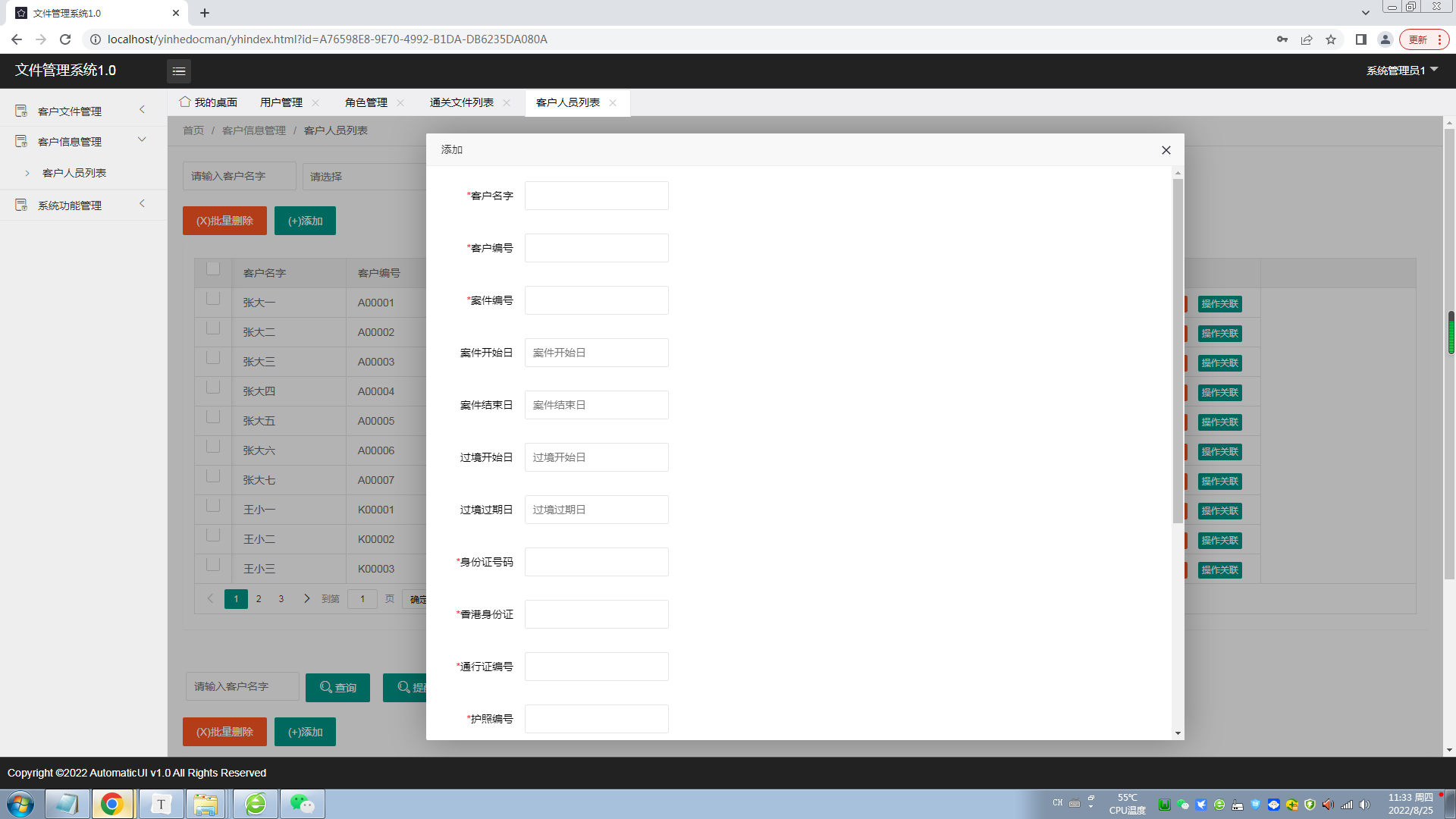Viewport: 1456px width, 819px height.
Task: Close the 添加 dialog with X icon
Action: [x=1166, y=150]
